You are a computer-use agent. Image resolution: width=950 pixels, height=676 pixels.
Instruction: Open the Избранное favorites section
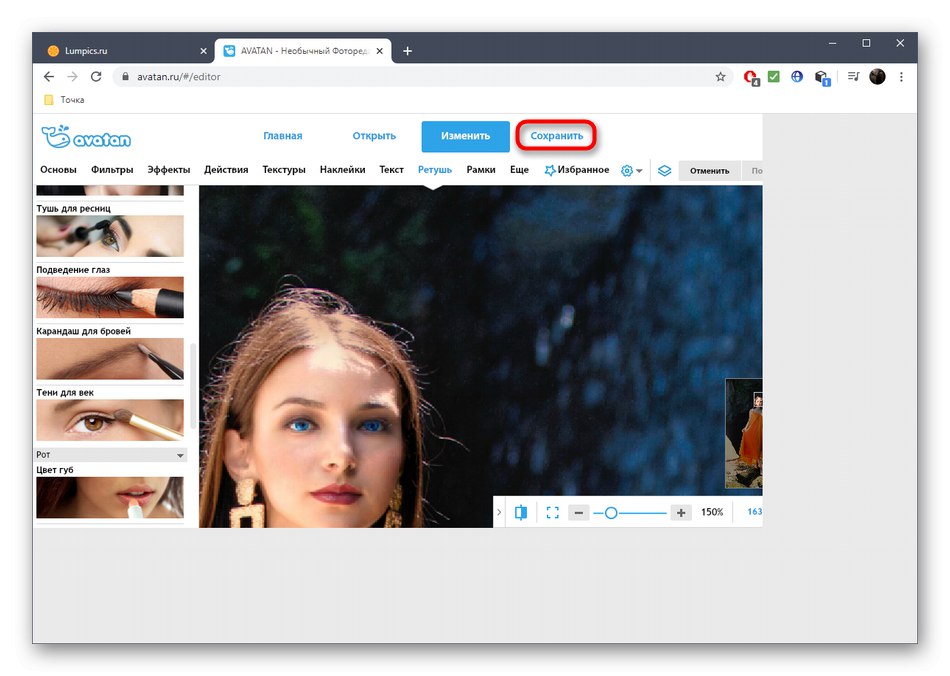(577, 170)
